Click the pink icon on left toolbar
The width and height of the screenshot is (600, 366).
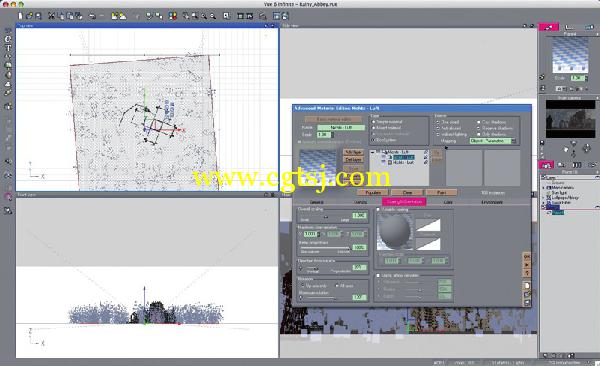(x=8, y=197)
